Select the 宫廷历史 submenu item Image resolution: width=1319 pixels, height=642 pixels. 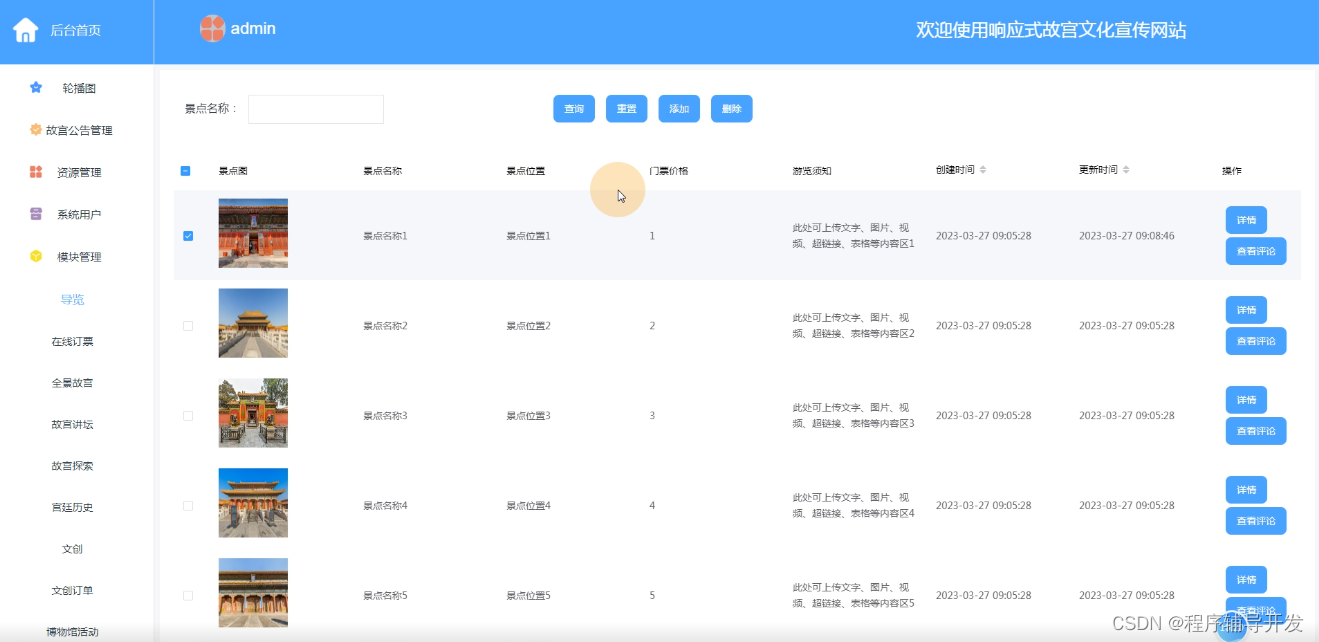(72, 508)
